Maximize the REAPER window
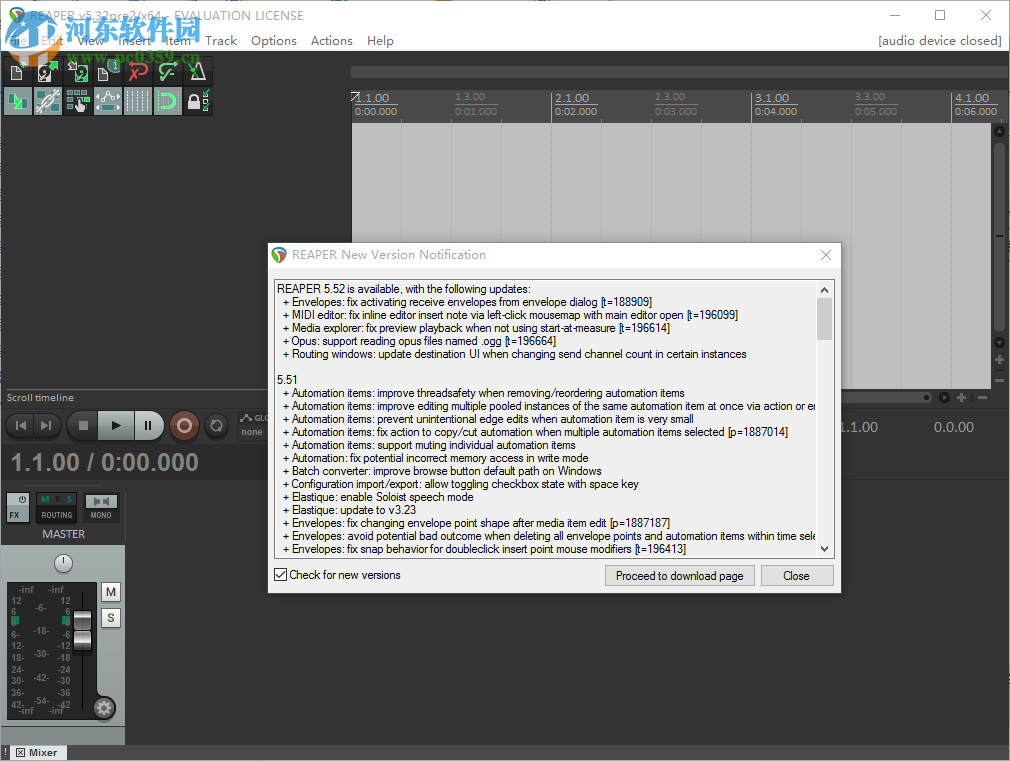The height and width of the screenshot is (761, 1010). click(x=940, y=15)
